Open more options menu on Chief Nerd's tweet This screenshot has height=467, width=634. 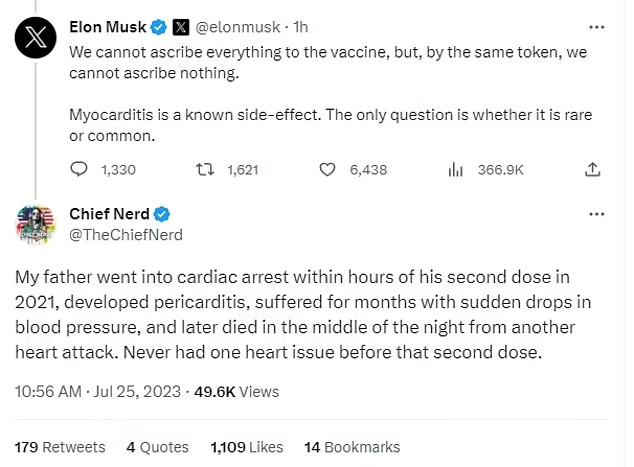coord(597,215)
